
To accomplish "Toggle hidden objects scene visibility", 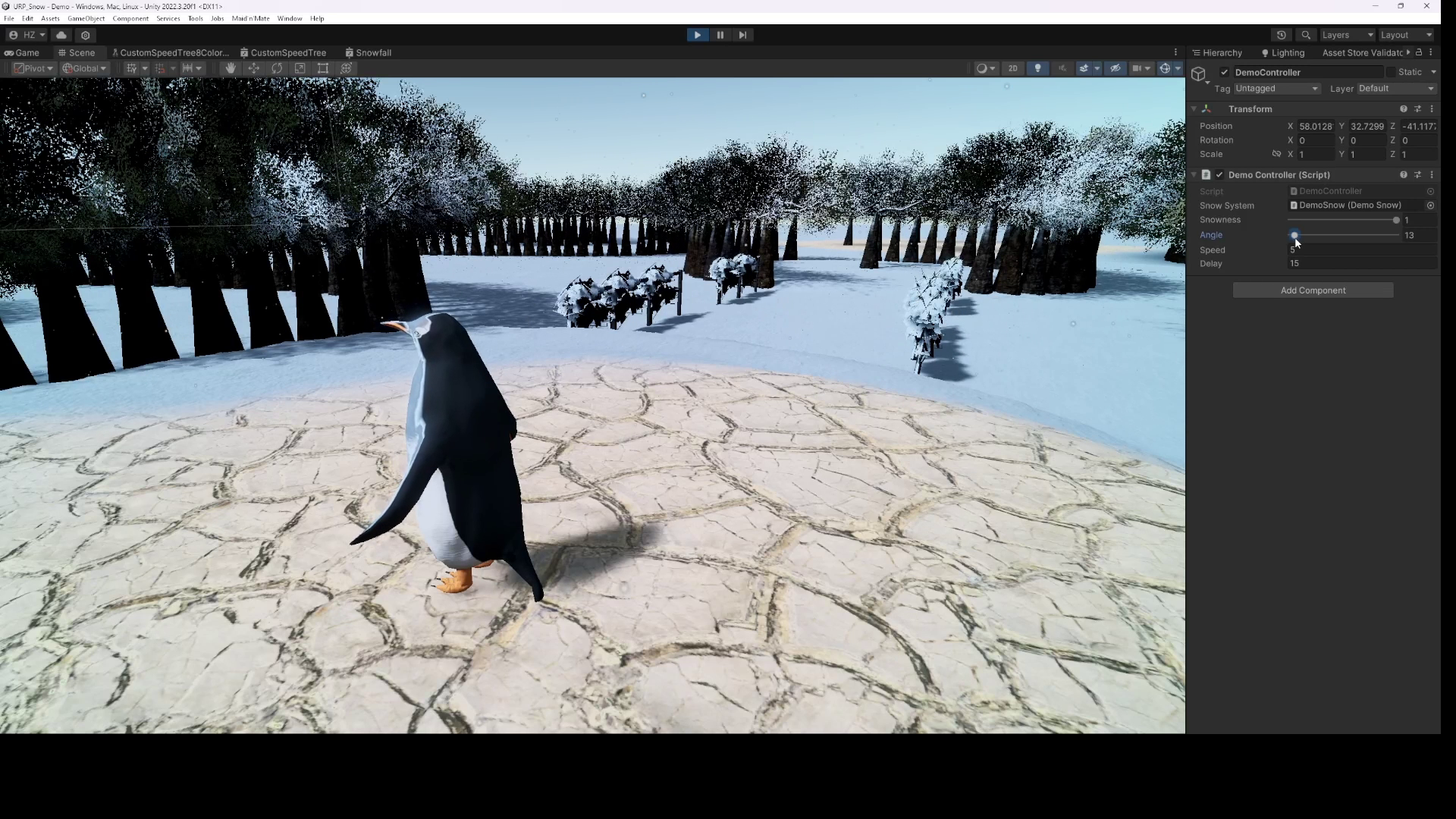I will (x=1116, y=68).
